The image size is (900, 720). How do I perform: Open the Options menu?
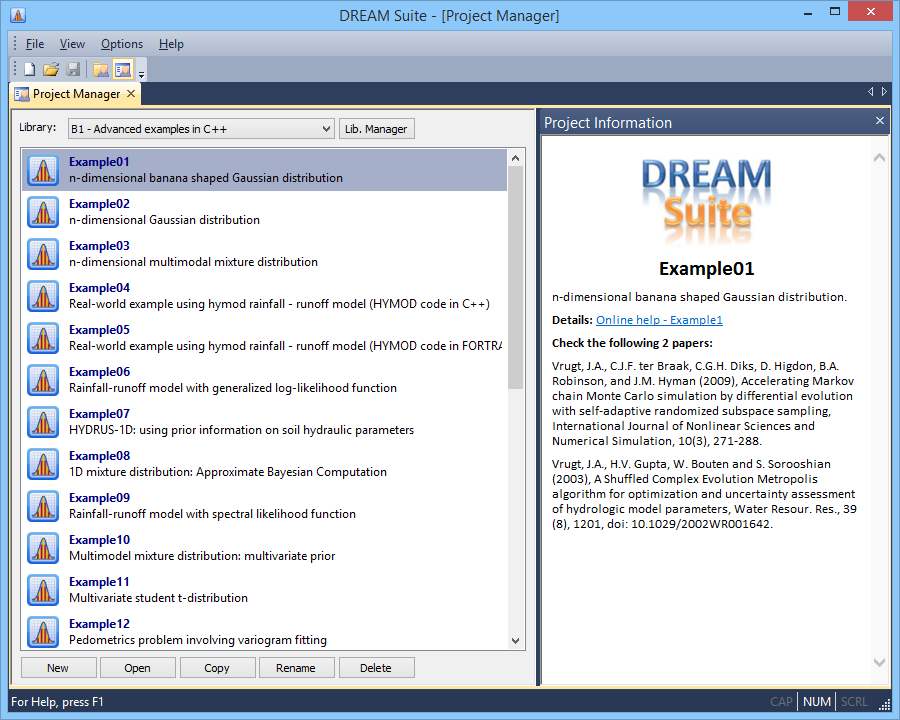(122, 44)
